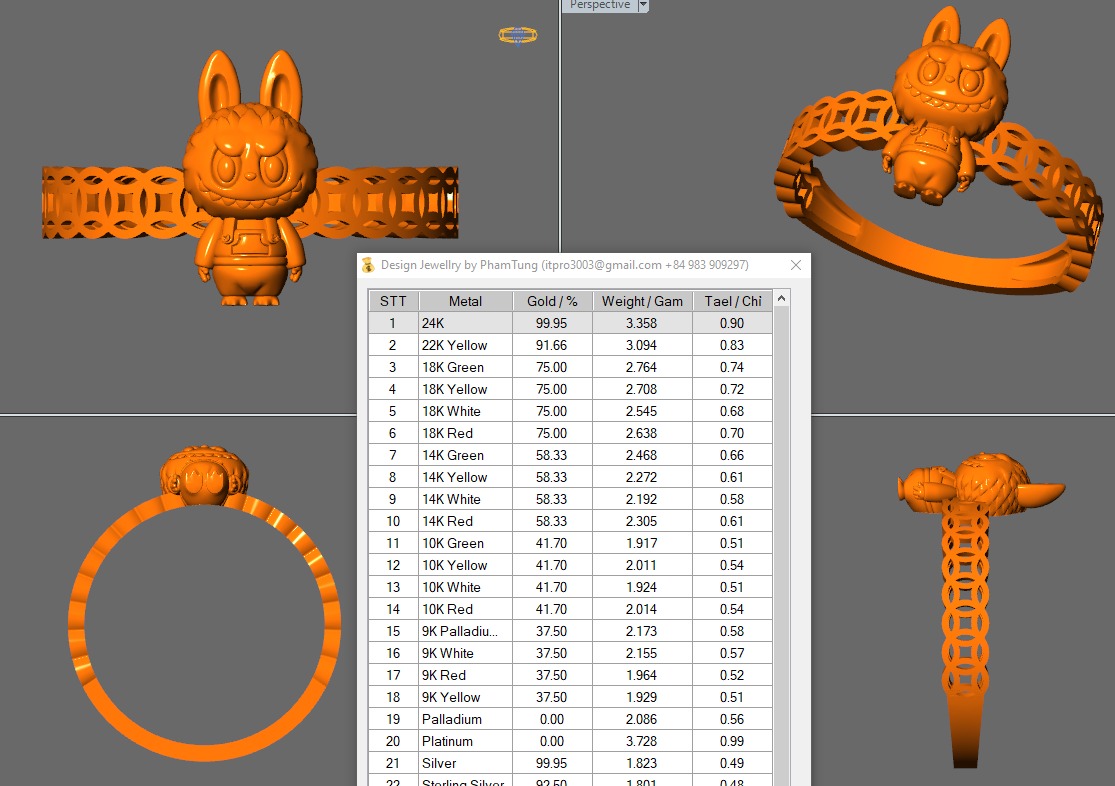Select the 14K Green row
This screenshot has width=1115, height=786.
pyautogui.click(x=570, y=455)
